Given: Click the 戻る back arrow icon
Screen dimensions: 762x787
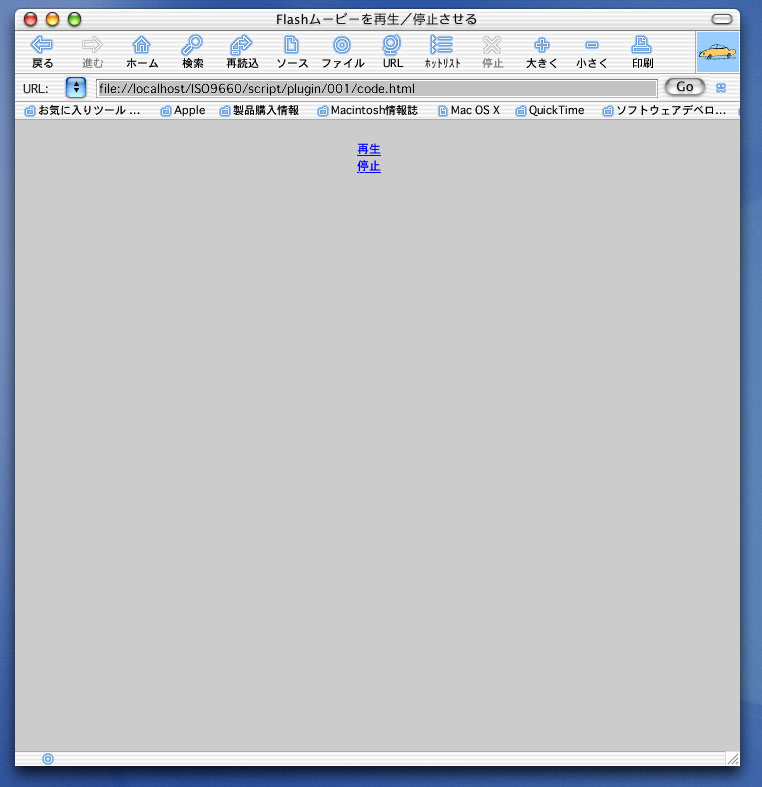Looking at the screenshot, I should 42,45.
